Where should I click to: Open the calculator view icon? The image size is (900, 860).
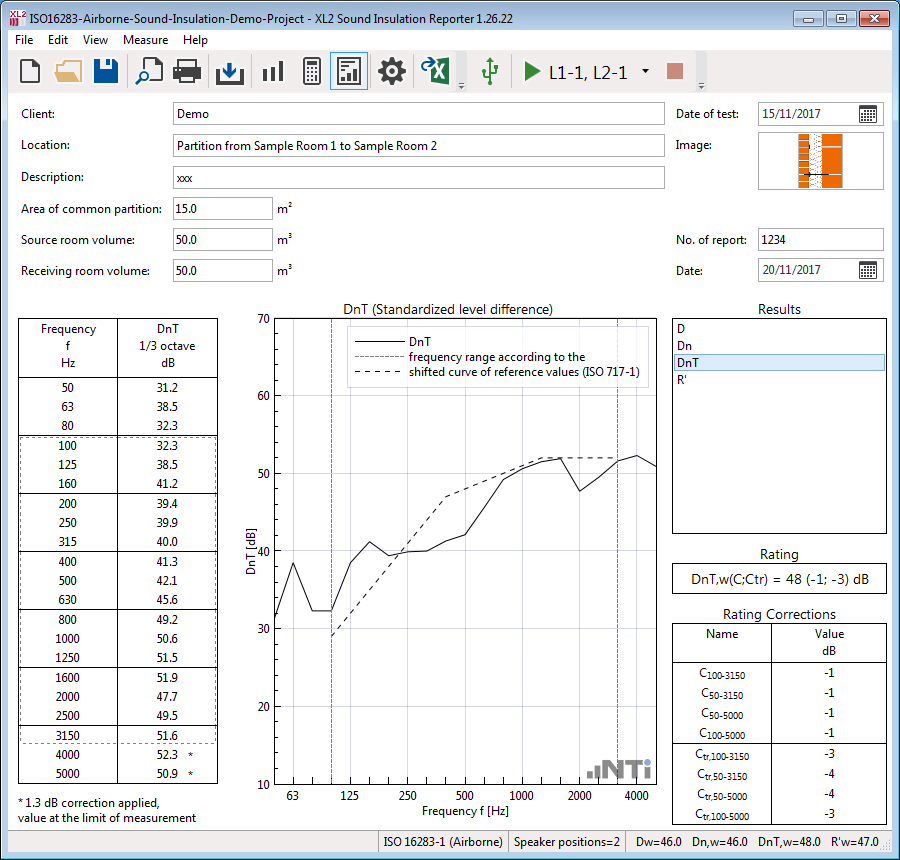[311, 72]
